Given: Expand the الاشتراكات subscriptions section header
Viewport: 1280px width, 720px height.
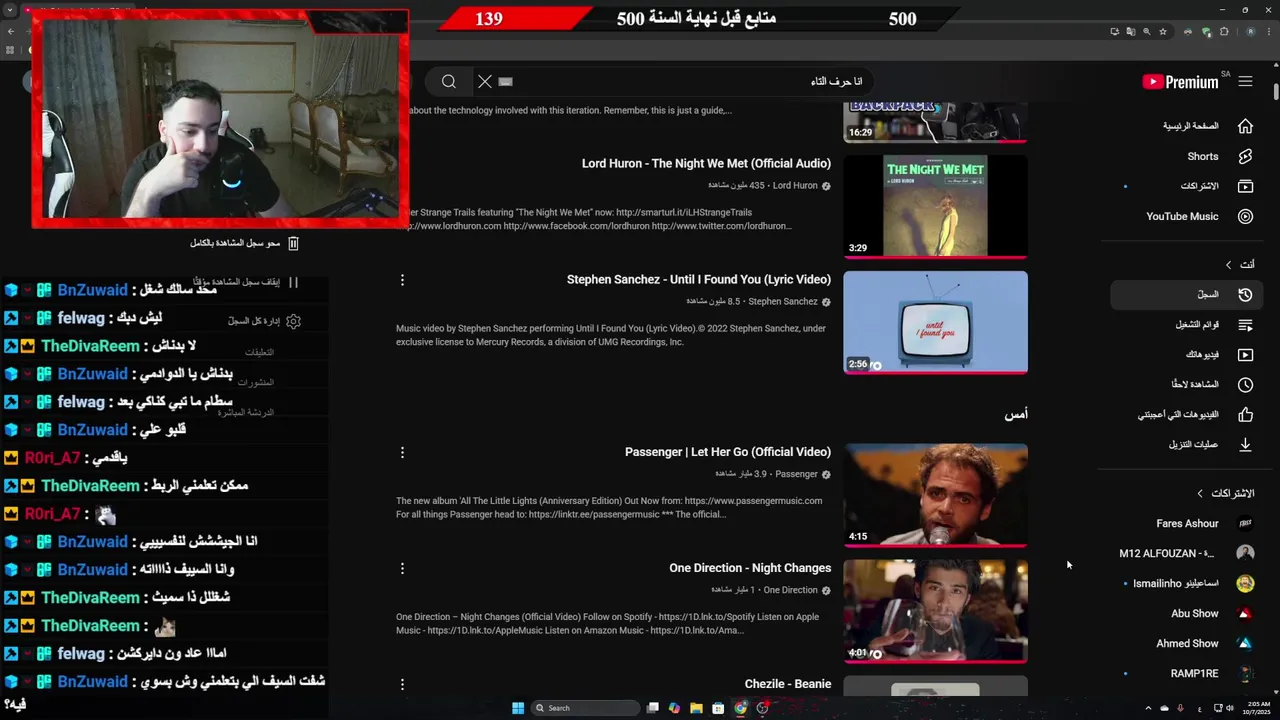Looking at the screenshot, I should click(1226, 493).
